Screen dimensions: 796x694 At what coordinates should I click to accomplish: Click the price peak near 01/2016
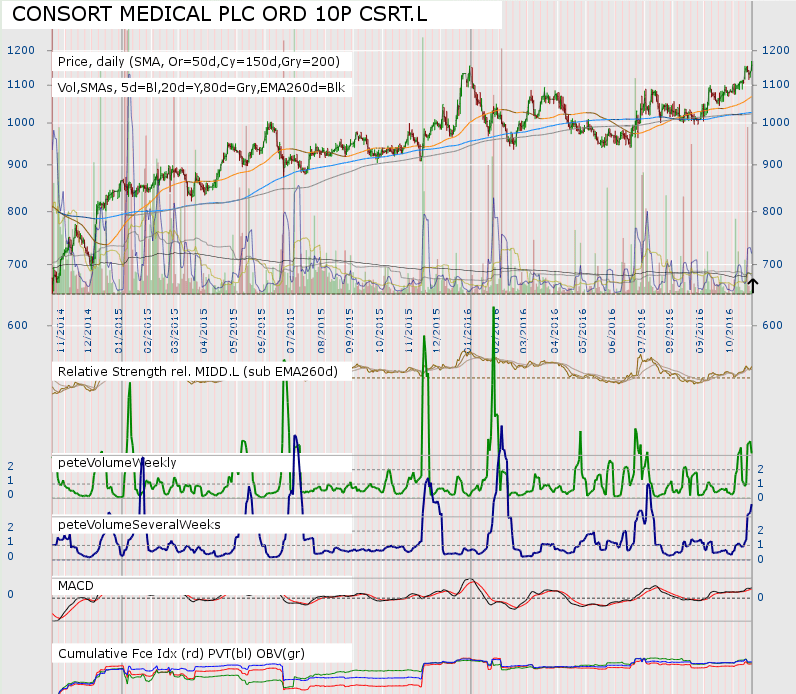470,69
